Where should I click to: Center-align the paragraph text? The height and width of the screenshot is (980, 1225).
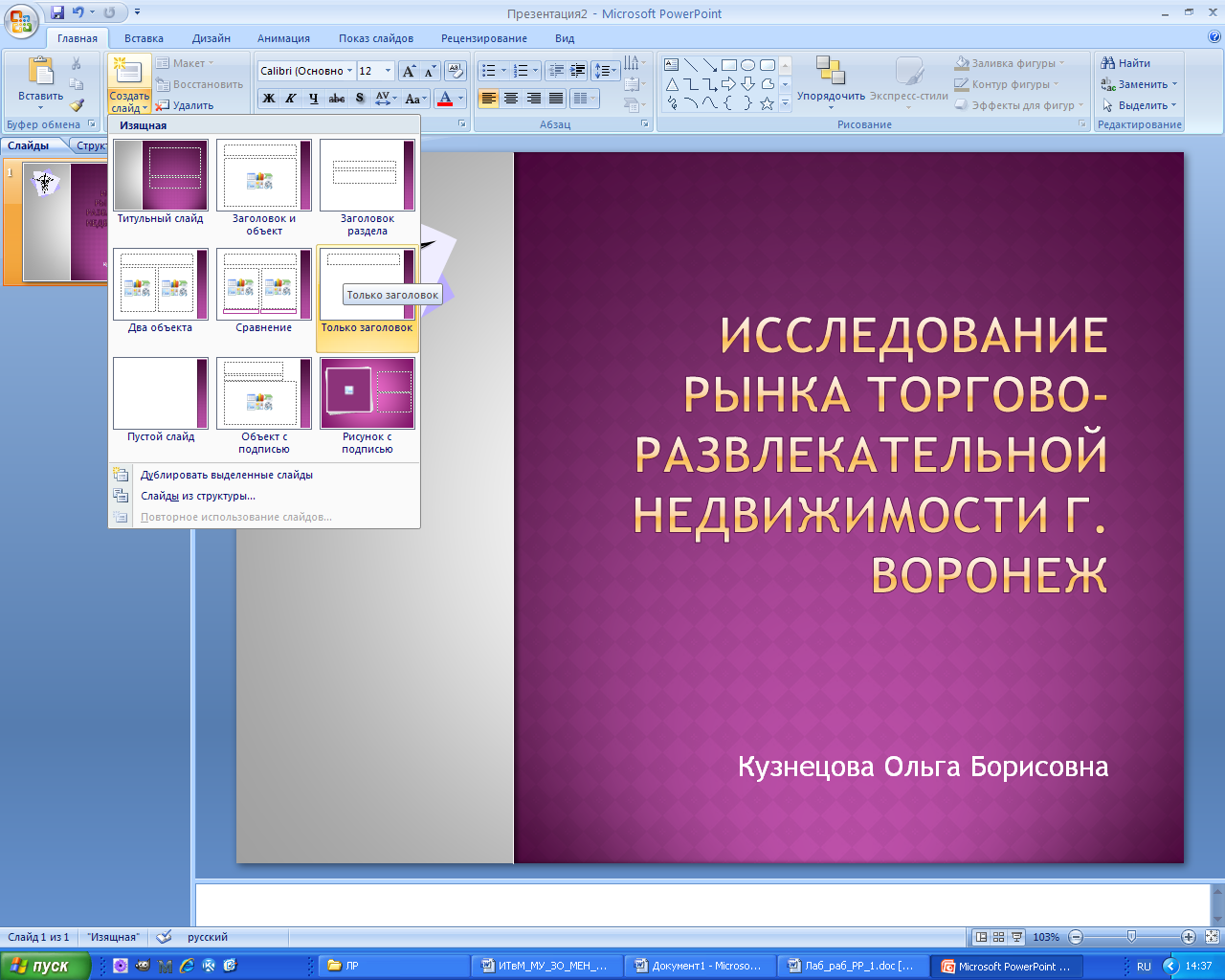pyautogui.click(x=511, y=99)
